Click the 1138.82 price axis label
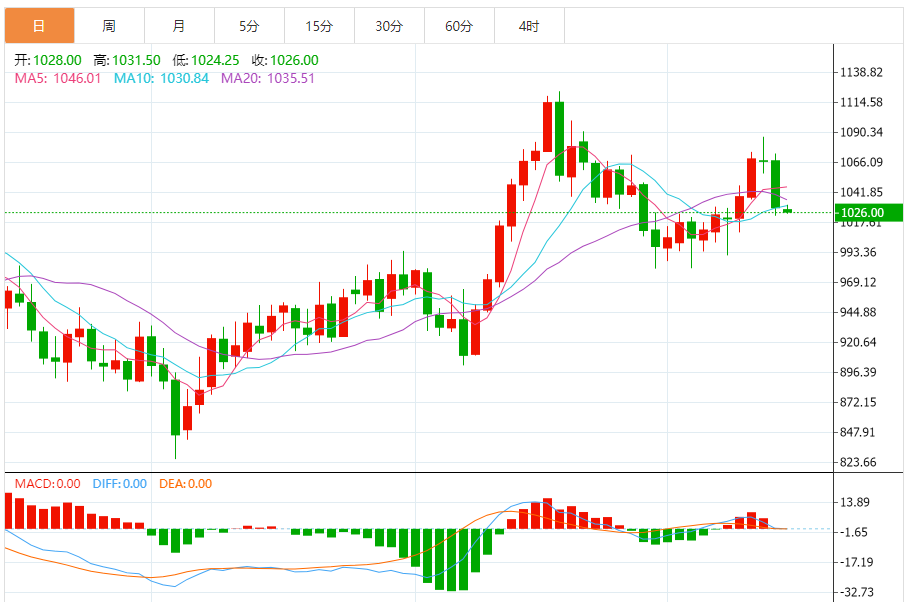 (861, 72)
